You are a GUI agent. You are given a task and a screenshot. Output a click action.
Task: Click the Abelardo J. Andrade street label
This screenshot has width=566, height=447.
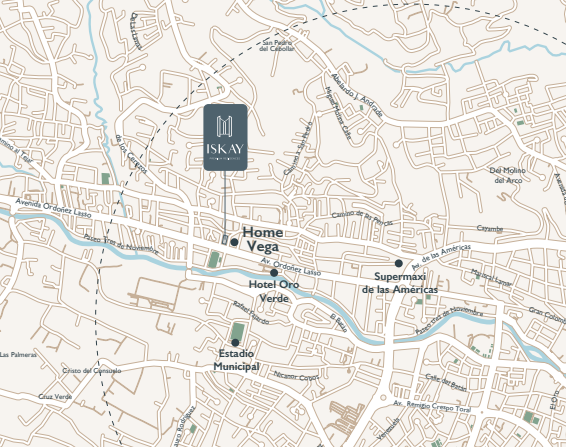[357, 95]
